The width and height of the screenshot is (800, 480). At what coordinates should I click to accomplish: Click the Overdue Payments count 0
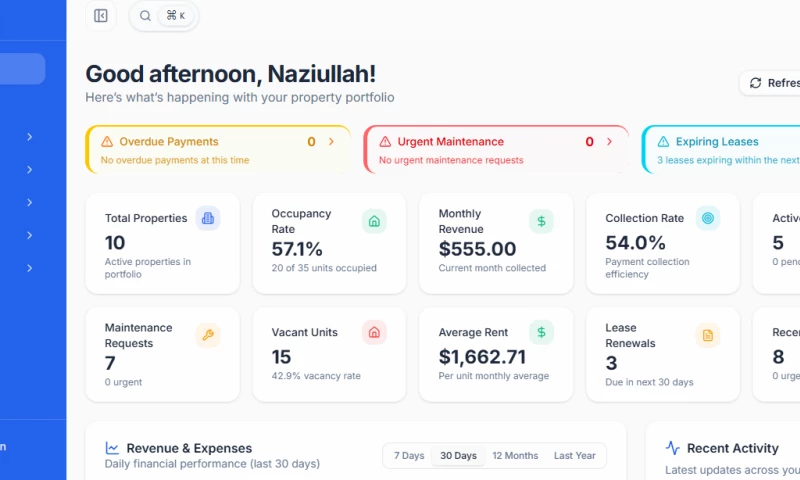pyautogui.click(x=311, y=142)
